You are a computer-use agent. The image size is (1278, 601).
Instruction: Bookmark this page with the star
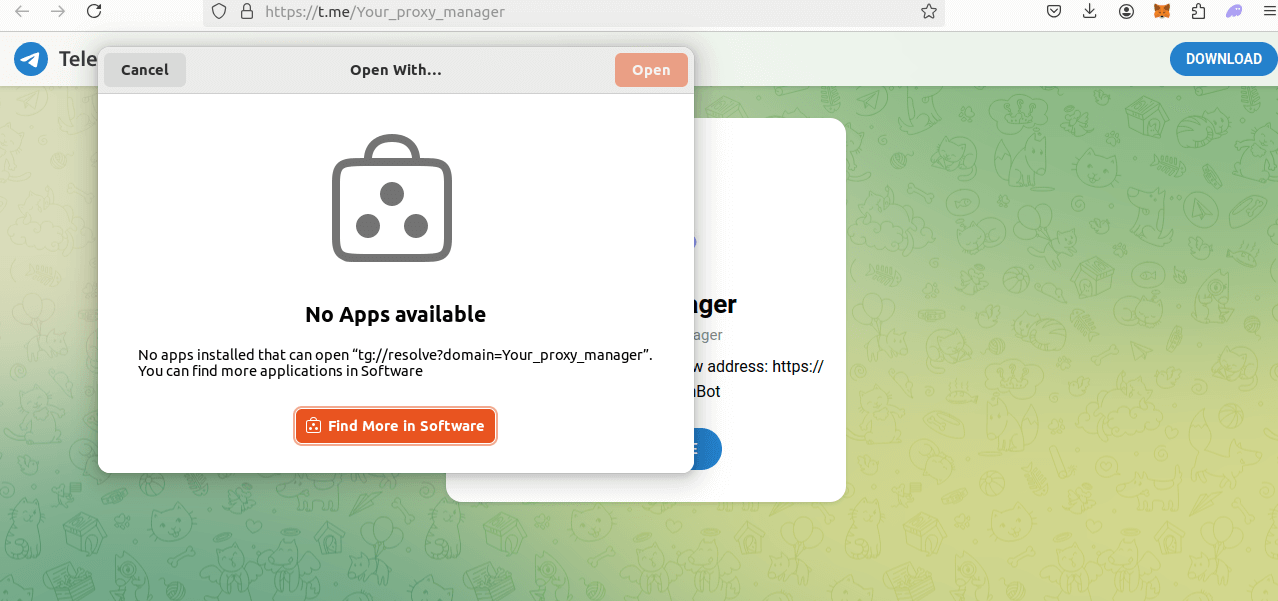click(928, 12)
